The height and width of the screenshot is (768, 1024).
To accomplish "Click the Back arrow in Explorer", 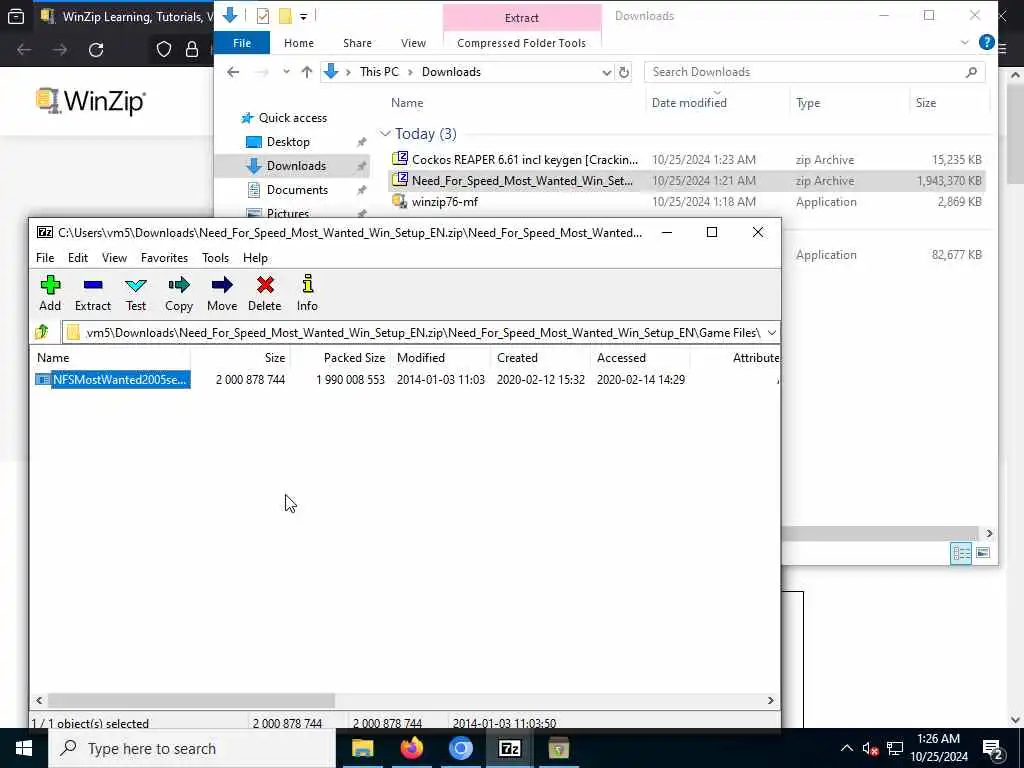I will tap(233, 72).
